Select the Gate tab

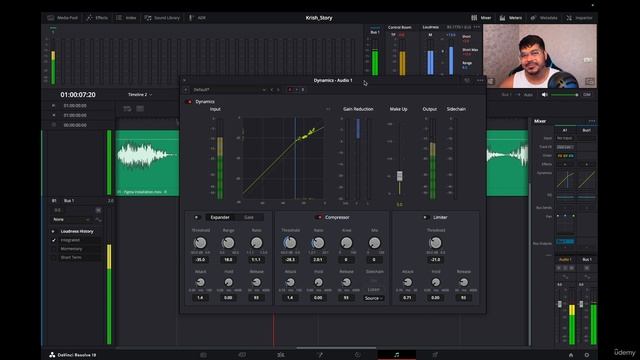click(249, 218)
